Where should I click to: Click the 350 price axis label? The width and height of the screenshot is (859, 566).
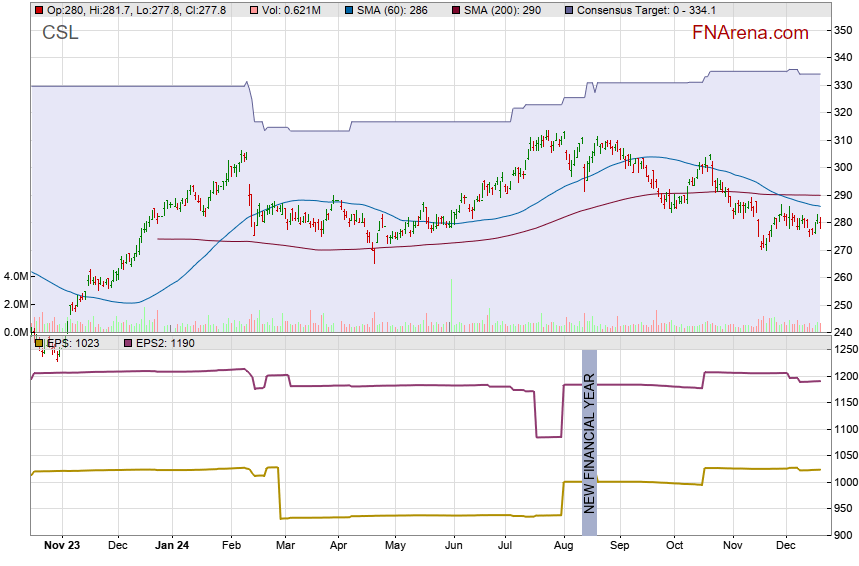click(x=843, y=31)
